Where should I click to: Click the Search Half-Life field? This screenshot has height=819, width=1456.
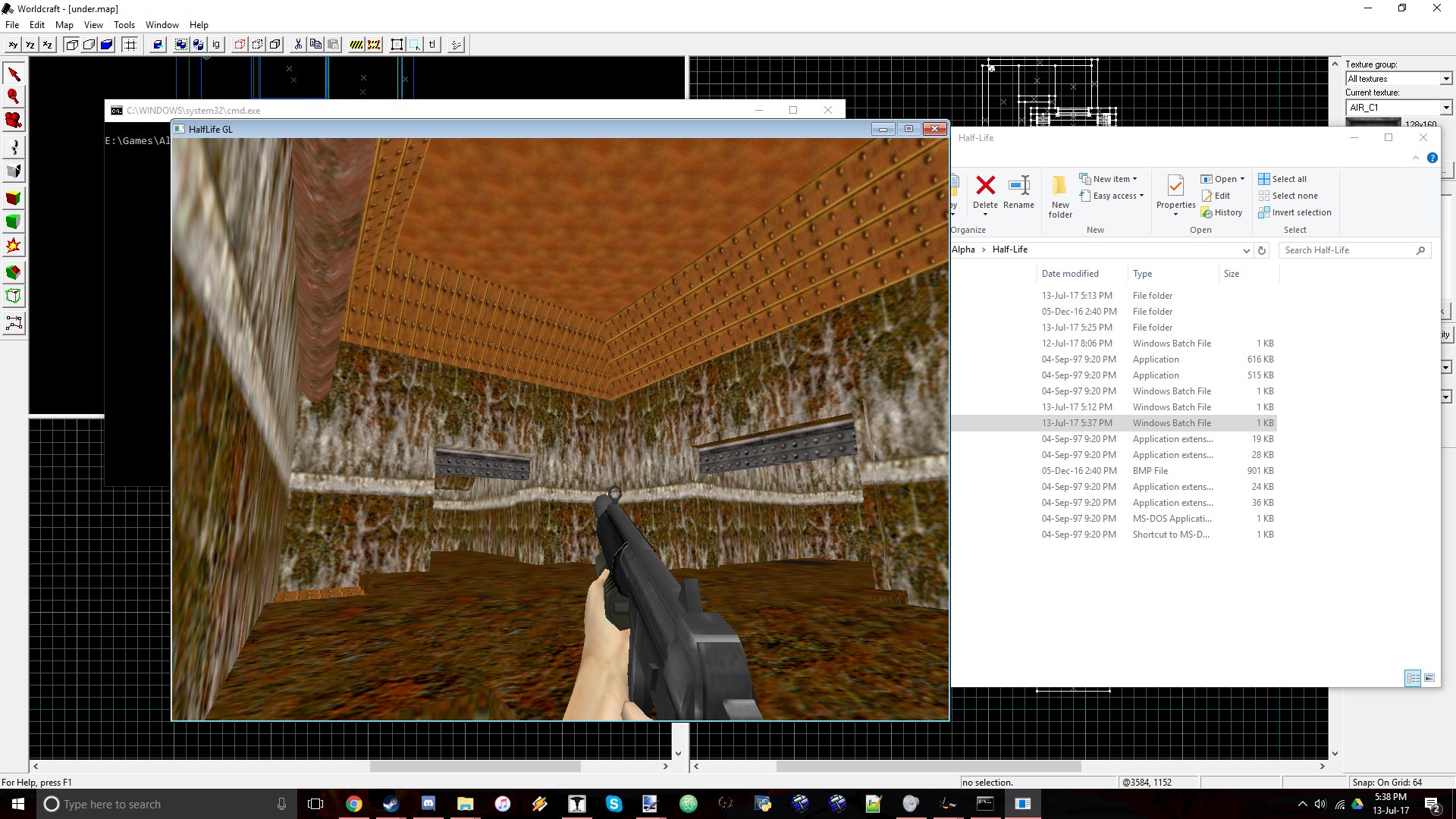point(1354,250)
